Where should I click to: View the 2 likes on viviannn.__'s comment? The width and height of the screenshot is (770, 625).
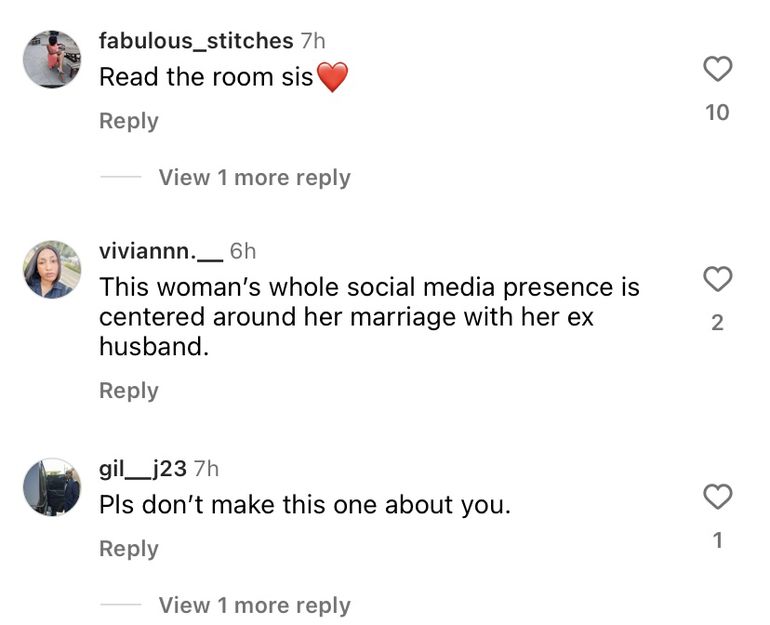click(x=718, y=324)
